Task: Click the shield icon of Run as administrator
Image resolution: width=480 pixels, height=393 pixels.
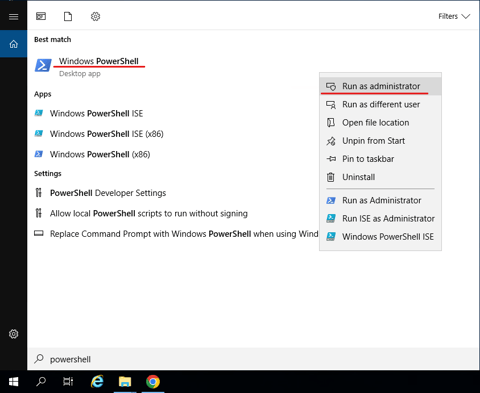Action: click(331, 87)
